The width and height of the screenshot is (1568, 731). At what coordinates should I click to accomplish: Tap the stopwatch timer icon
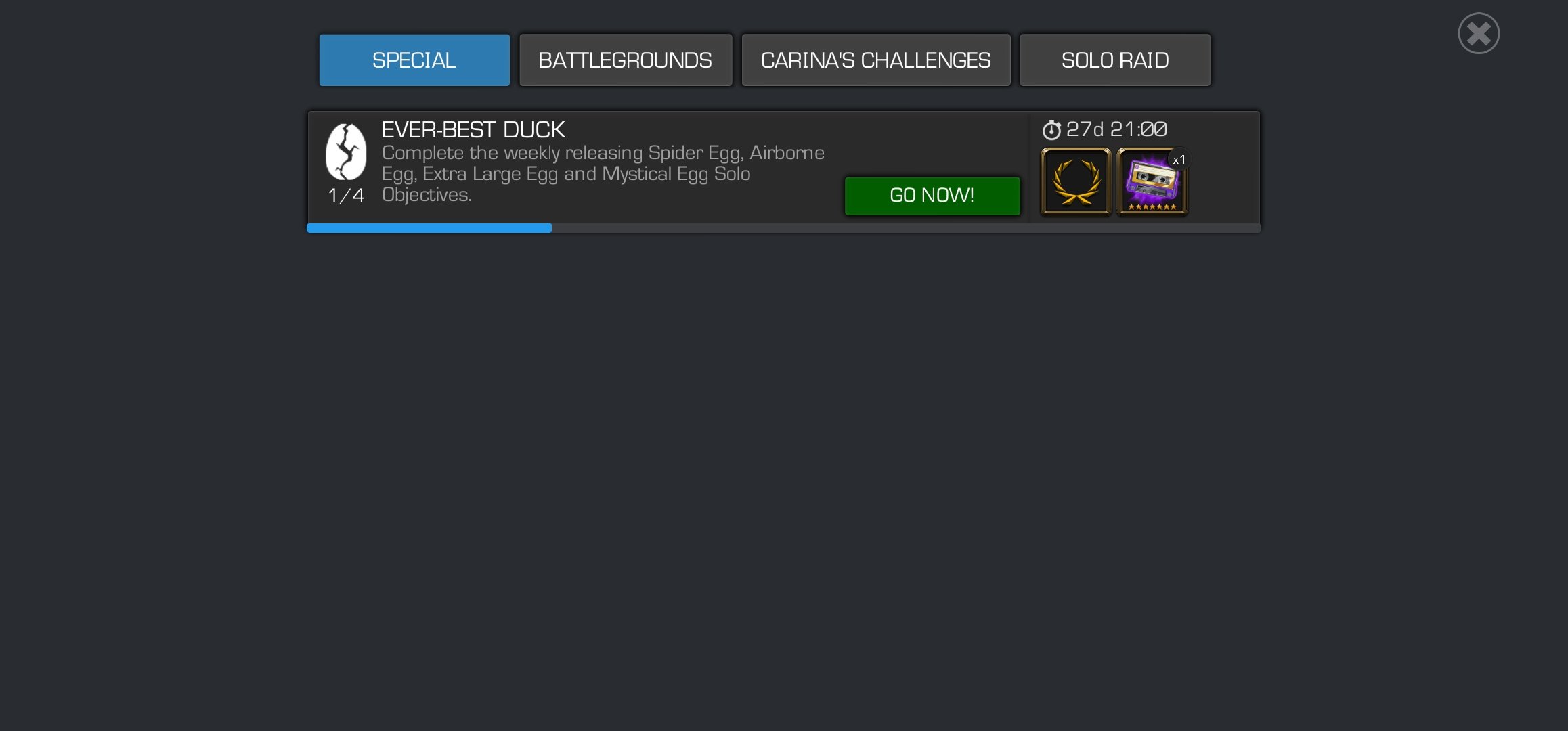coord(1051,129)
